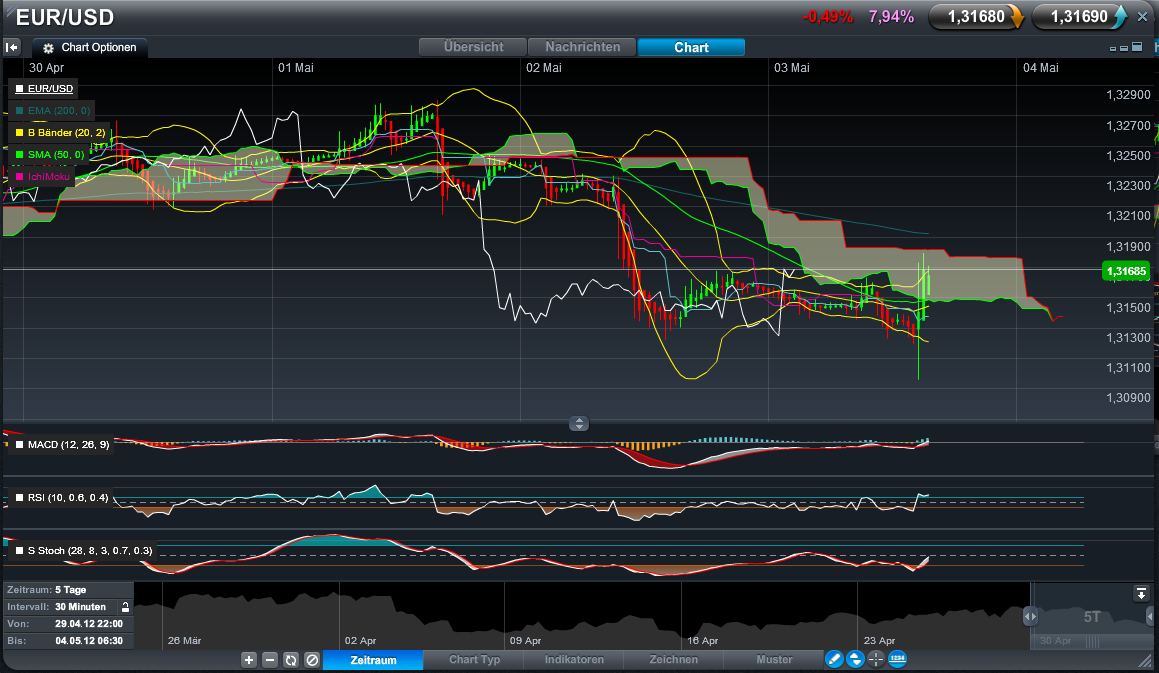Viewport: 1159px width, 673px height.
Task: Click the sell price 1,31680 button
Action: click(976, 17)
